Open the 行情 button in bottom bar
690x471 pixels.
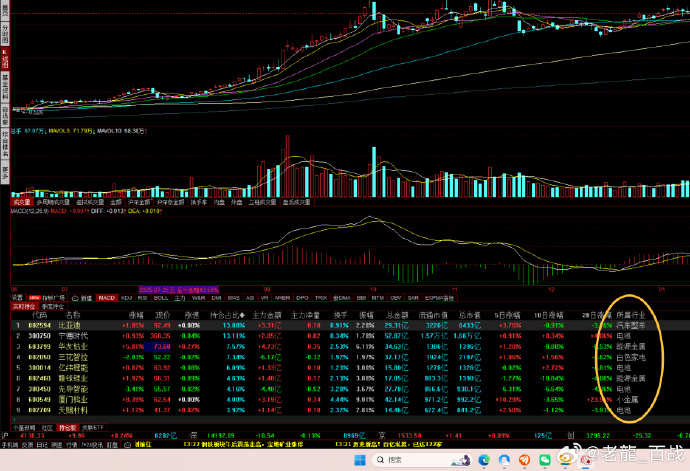pyautogui.click(x=71, y=445)
